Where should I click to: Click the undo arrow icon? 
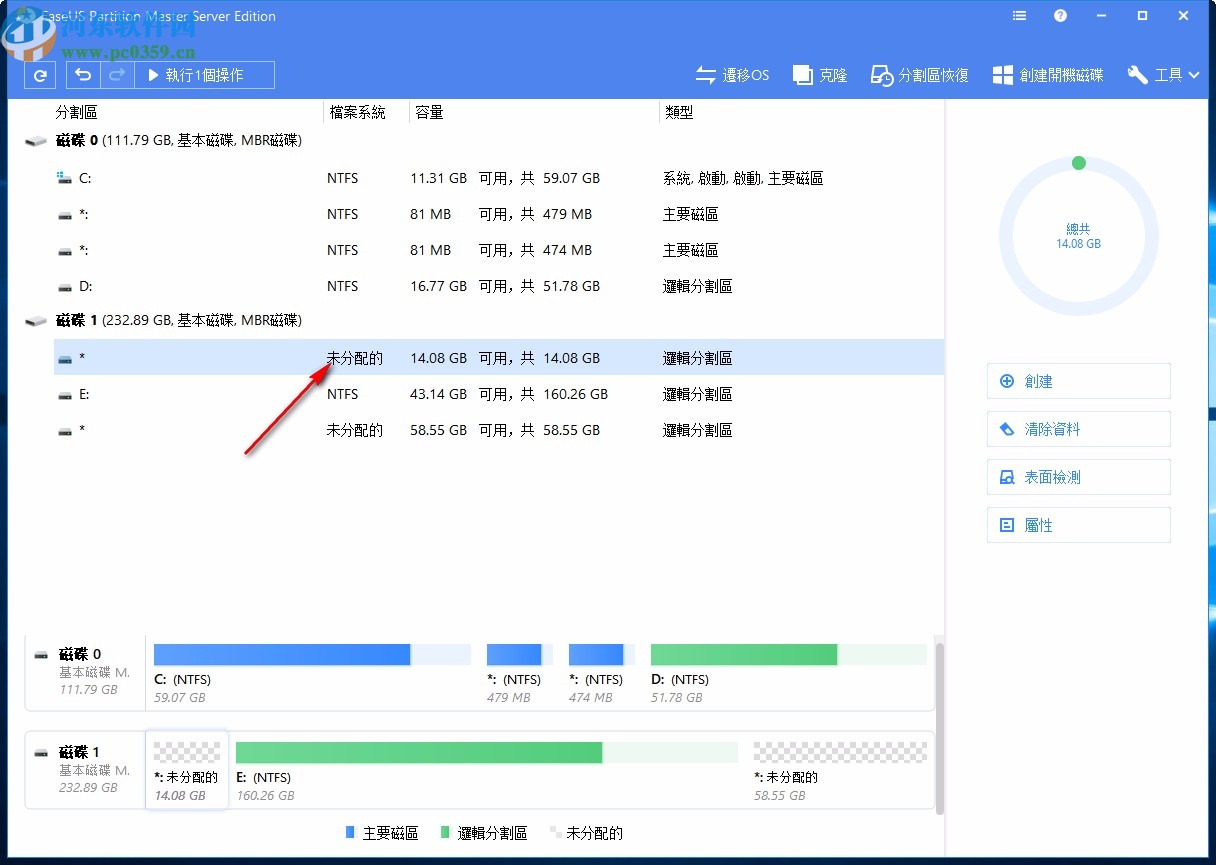pos(83,74)
